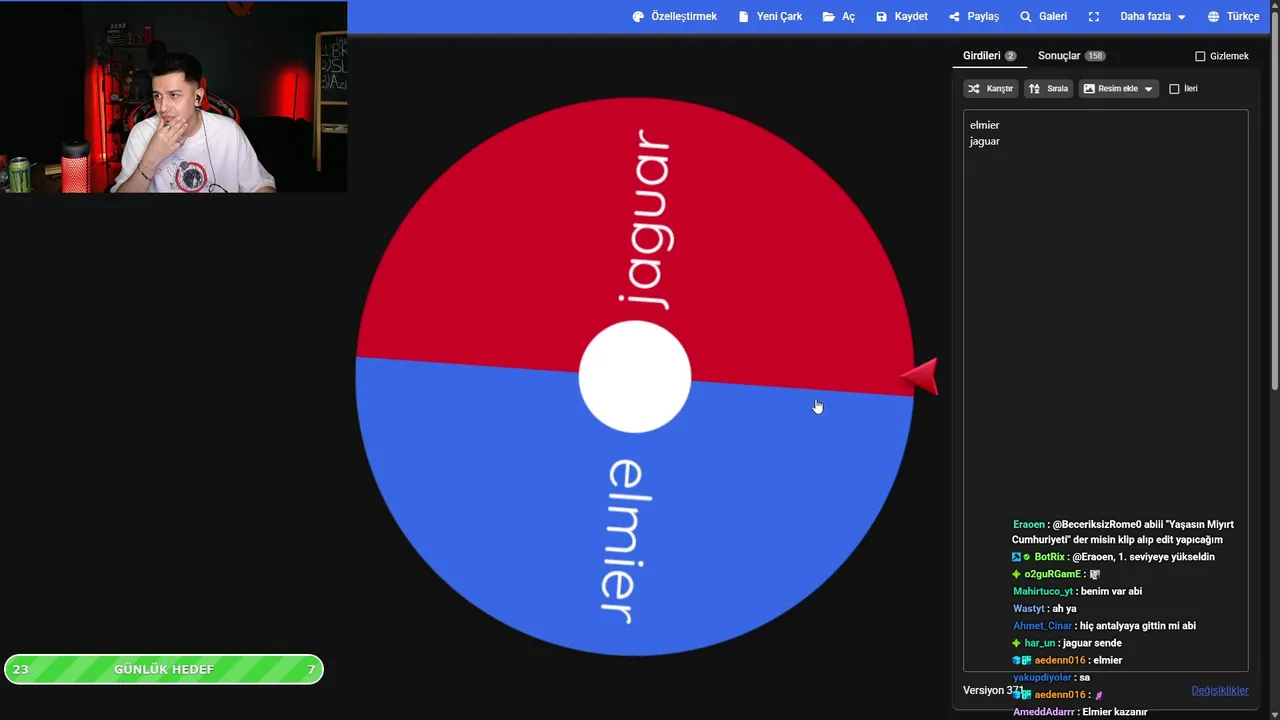Image resolution: width=1280 pixels, height=720 pixels.
Task: Click the Ahmet_Cinar chat username
Action: [1042, 625]
